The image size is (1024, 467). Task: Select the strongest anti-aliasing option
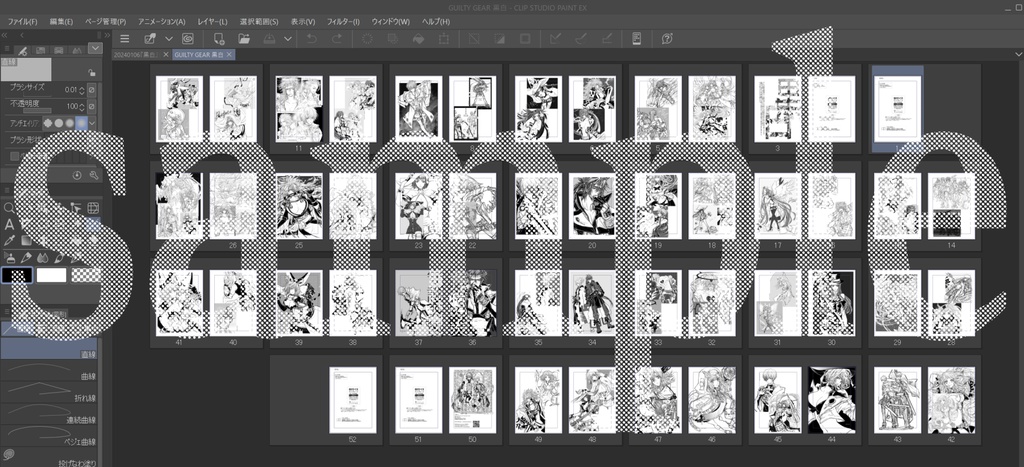point(80,123)
